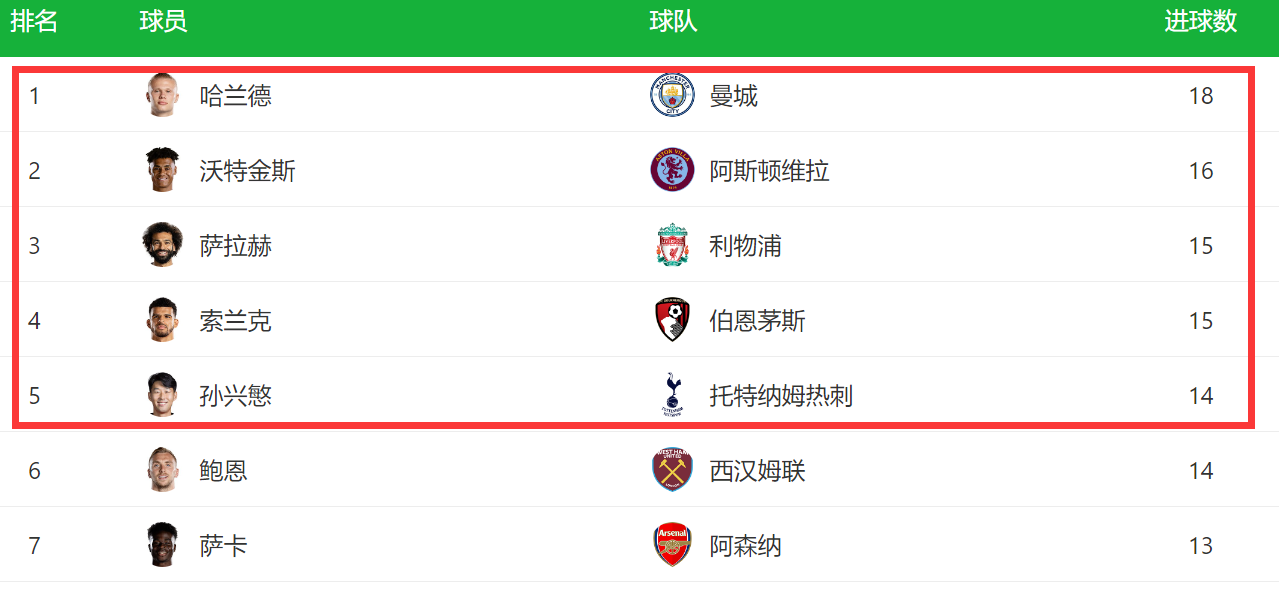1279x592 pixels.
Task: Open 哈兰德's player photo
Action: click(x=162, y=95)
